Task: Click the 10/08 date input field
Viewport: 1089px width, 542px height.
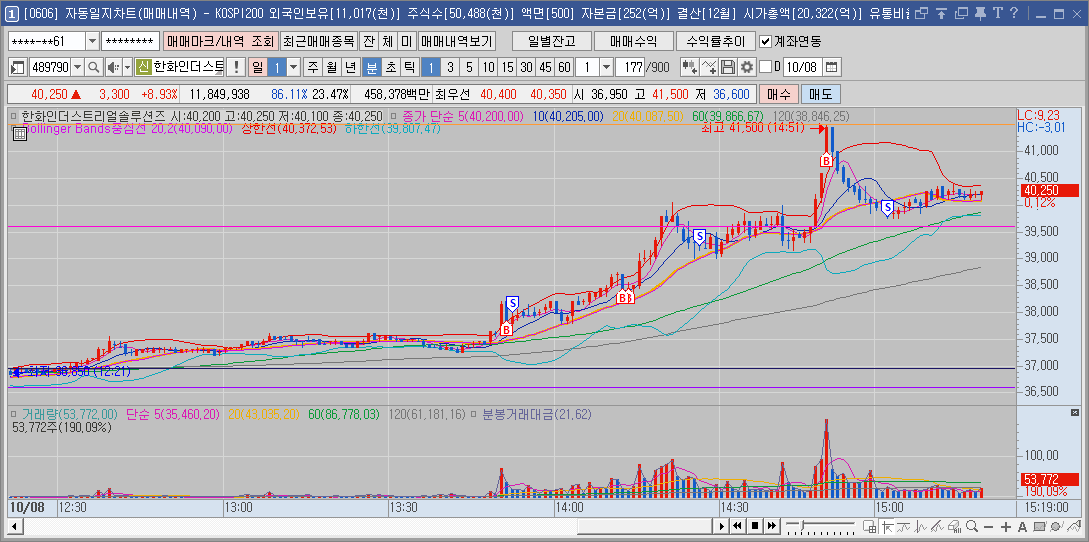Action: tap(802, 67)
